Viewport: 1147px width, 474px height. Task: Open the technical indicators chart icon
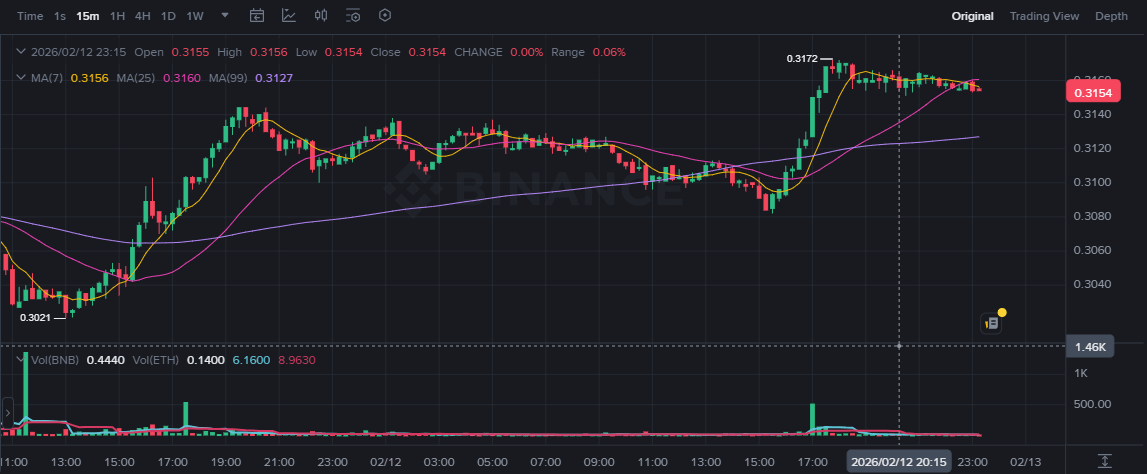pos(289,16)
